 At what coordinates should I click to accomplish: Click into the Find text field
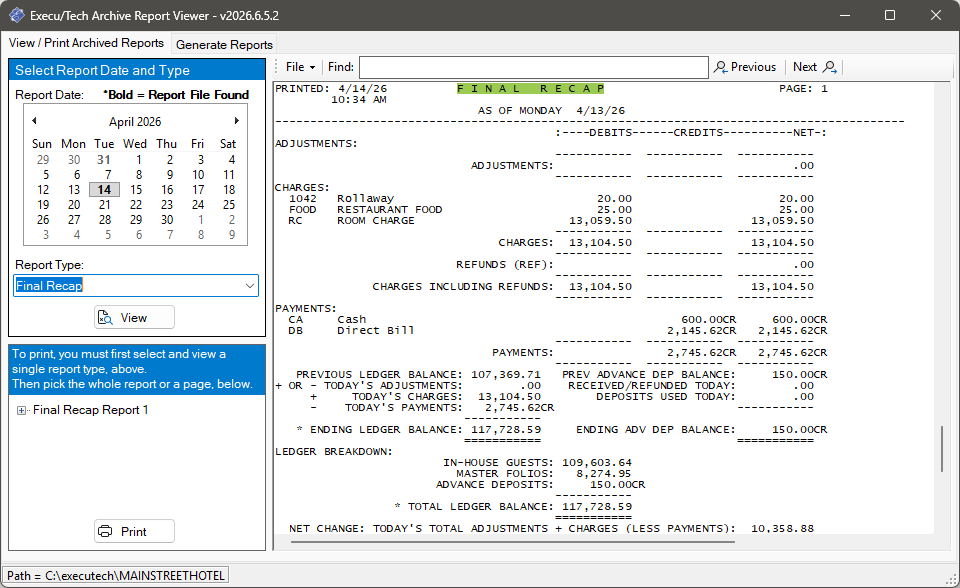(x=534, y=67)
